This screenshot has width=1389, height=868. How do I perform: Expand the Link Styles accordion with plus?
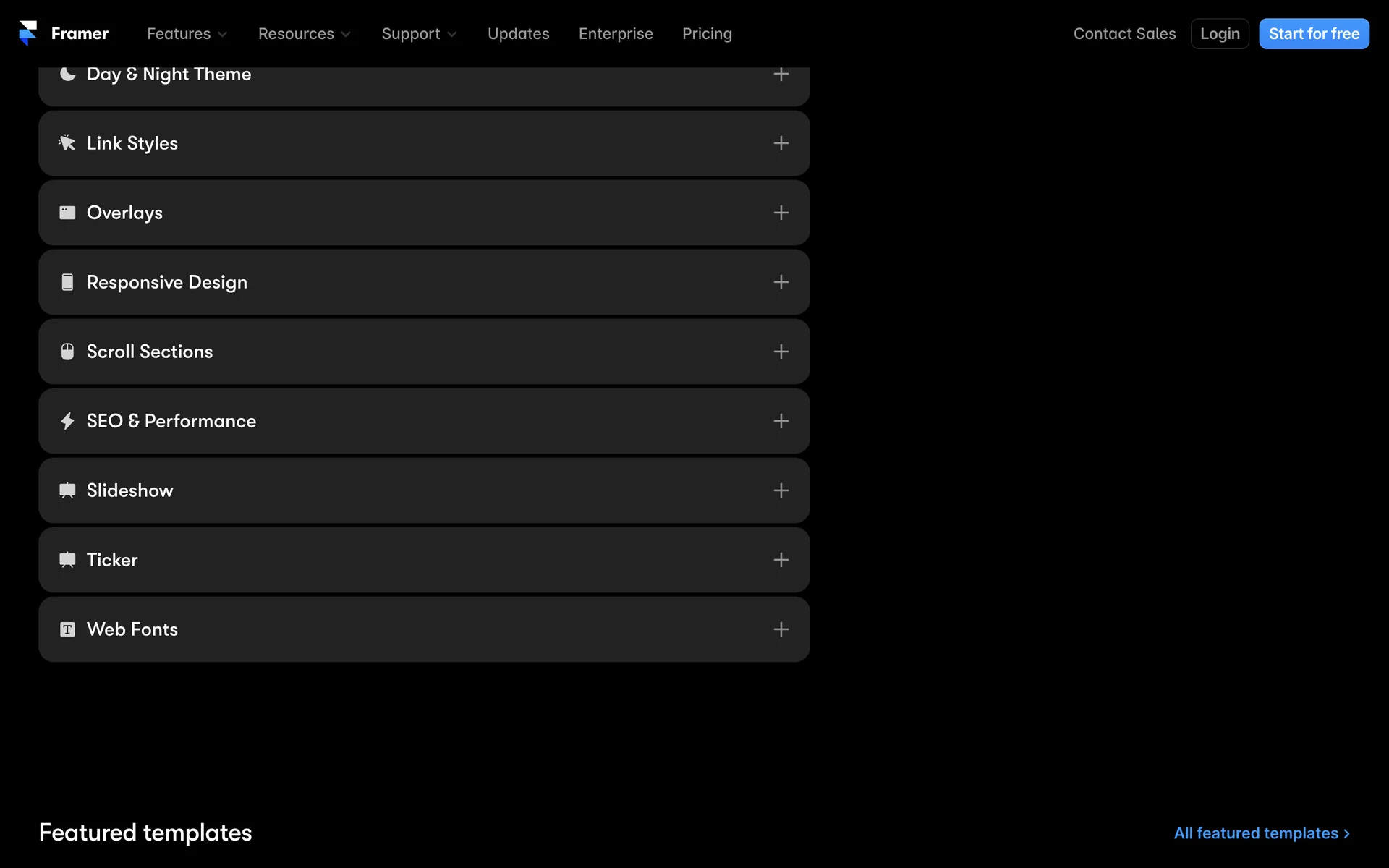pos(781,143)
